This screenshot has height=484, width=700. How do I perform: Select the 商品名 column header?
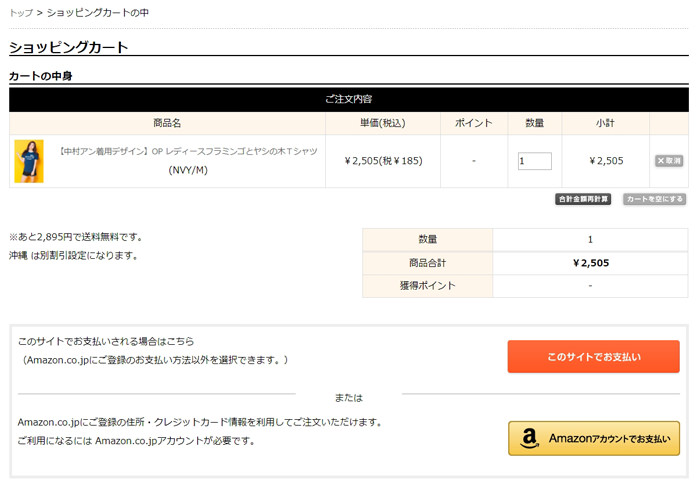pyautogui.click(x=167, y=123)
